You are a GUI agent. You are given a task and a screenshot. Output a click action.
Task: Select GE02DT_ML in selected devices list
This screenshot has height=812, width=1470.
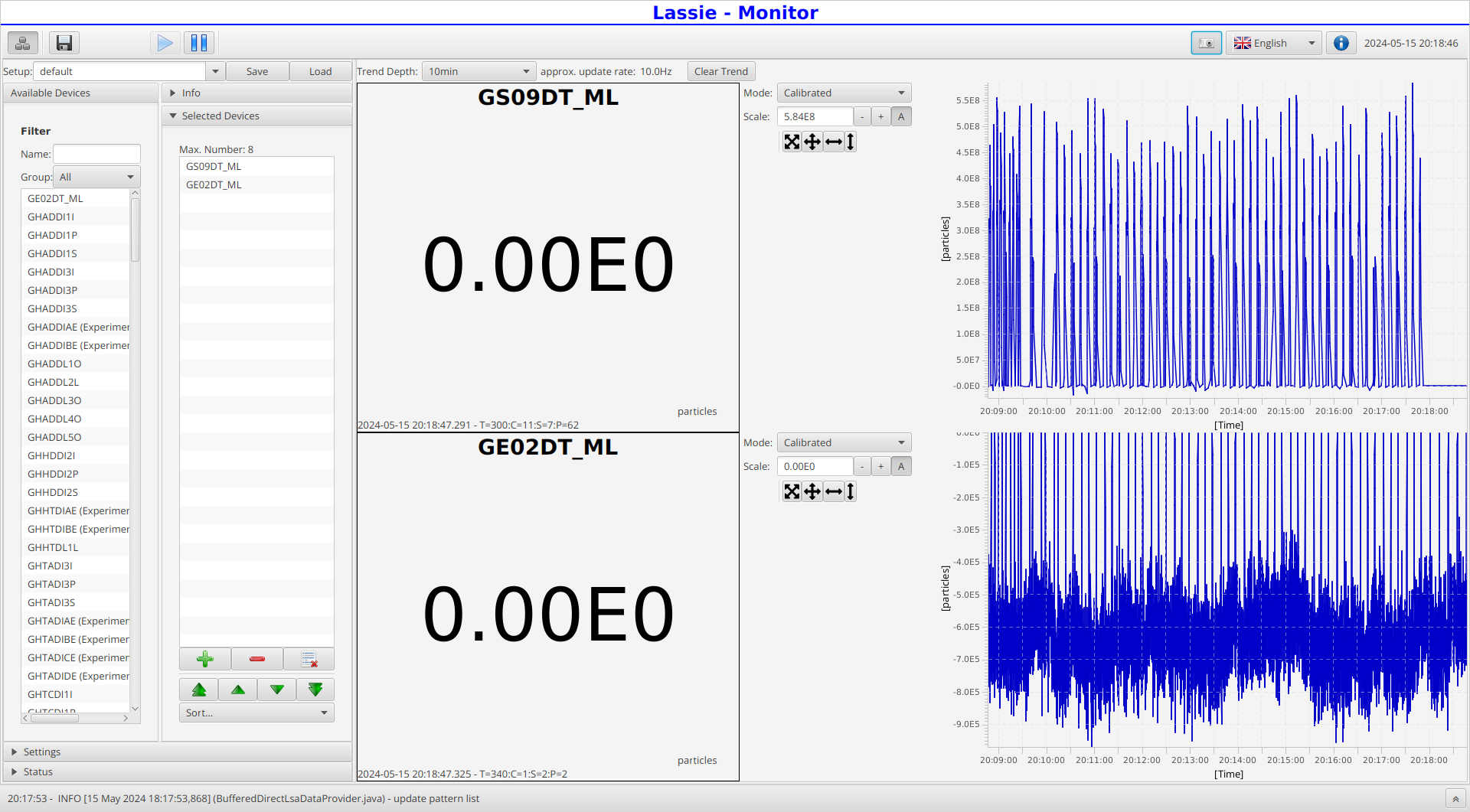point(256,184)
